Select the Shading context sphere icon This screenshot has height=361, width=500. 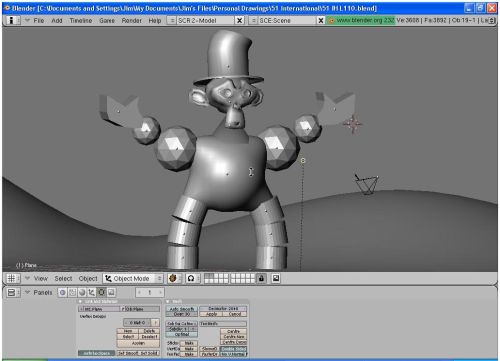pos(82,292)
